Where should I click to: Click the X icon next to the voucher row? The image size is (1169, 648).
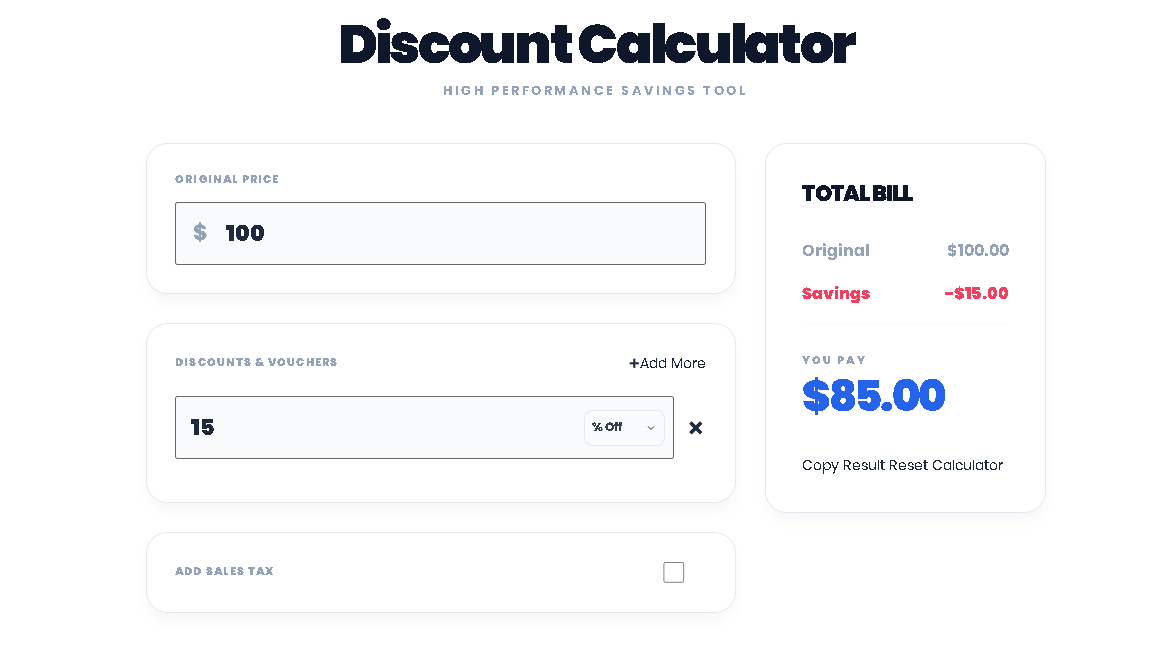pyautogui.click(x=695, y=427)
